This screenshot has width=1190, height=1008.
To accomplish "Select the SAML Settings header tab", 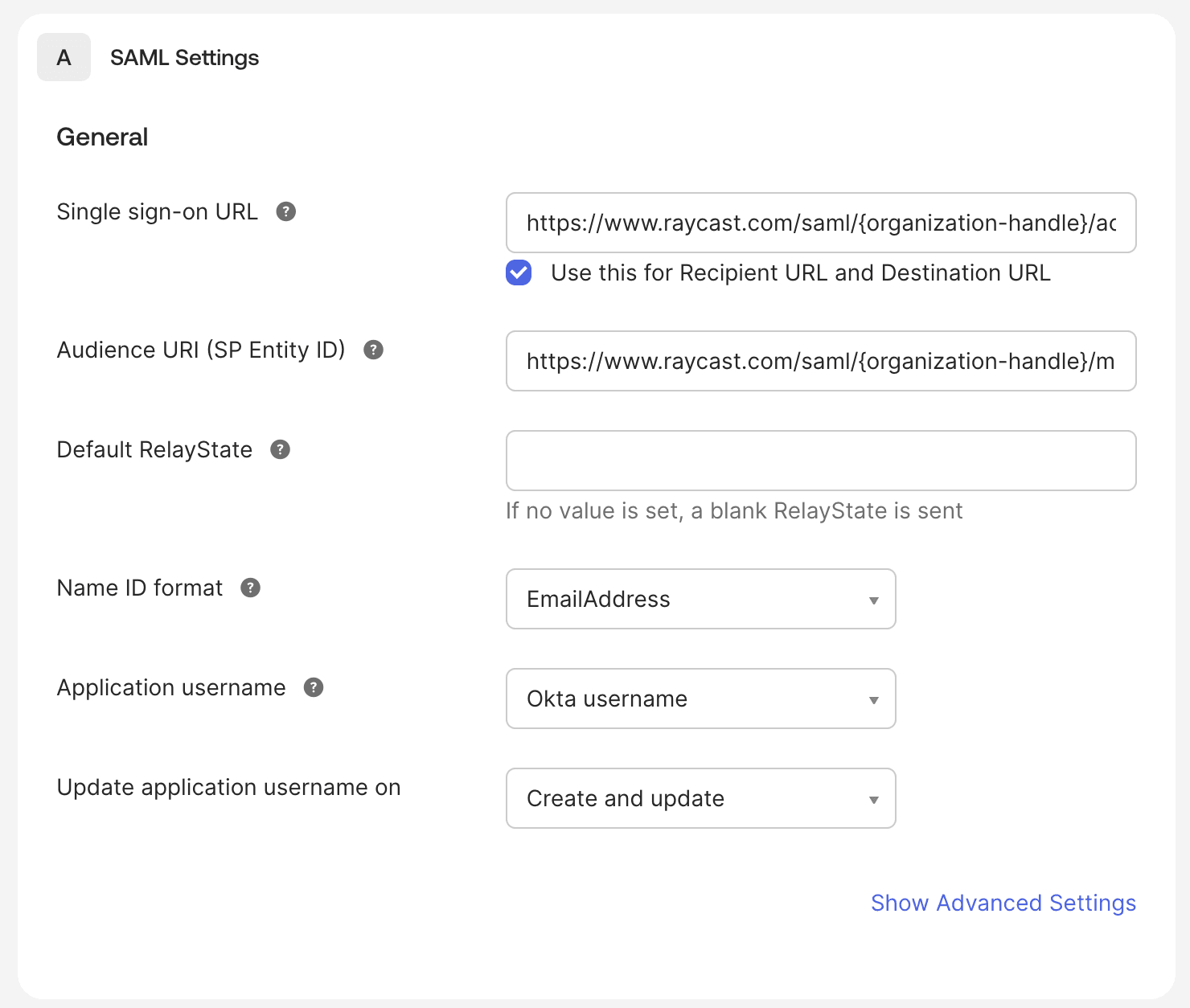I will pyautogui.click(x=185, y=57).
